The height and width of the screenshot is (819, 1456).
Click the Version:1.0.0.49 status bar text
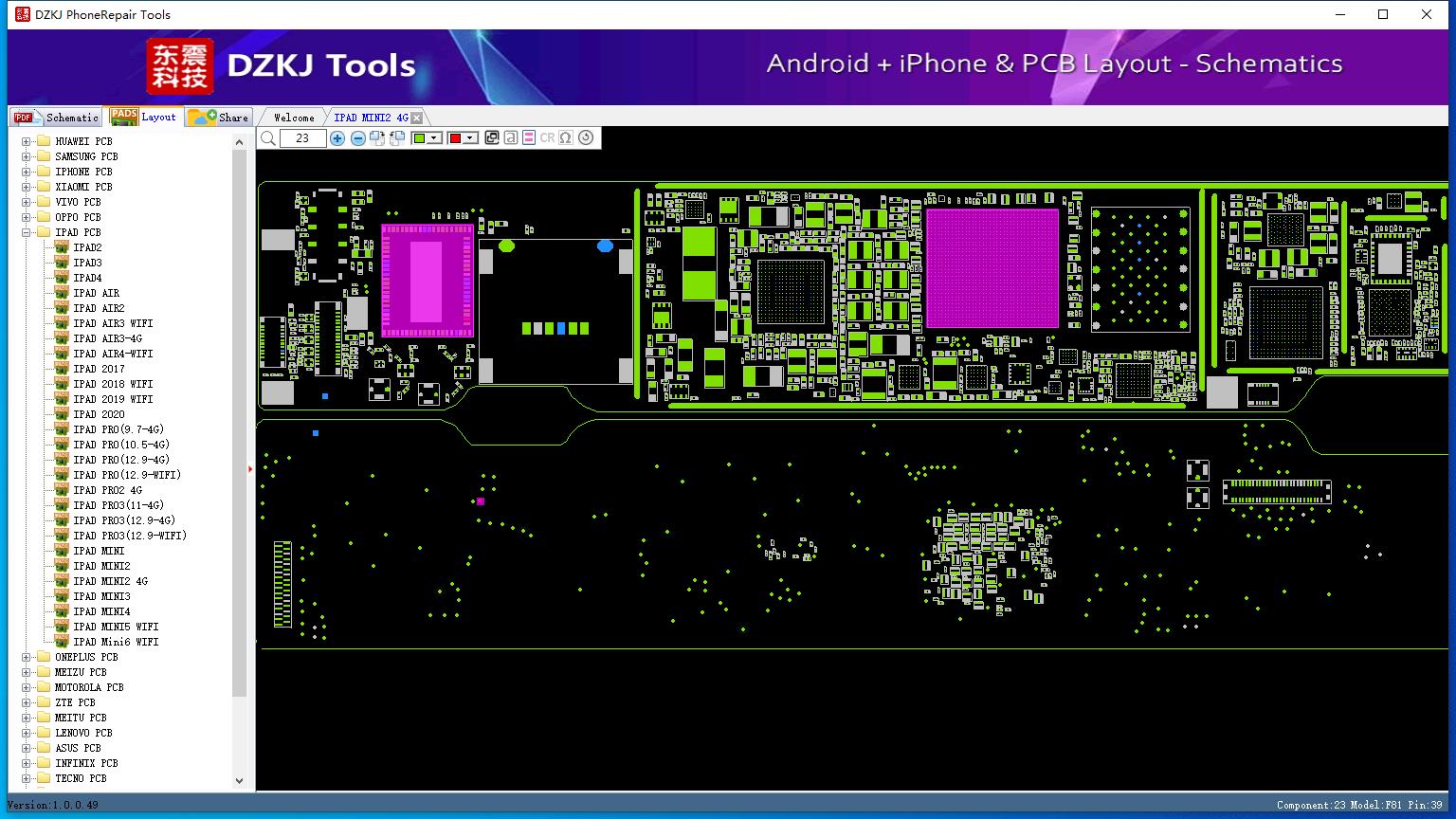click(x=53, y=805)
